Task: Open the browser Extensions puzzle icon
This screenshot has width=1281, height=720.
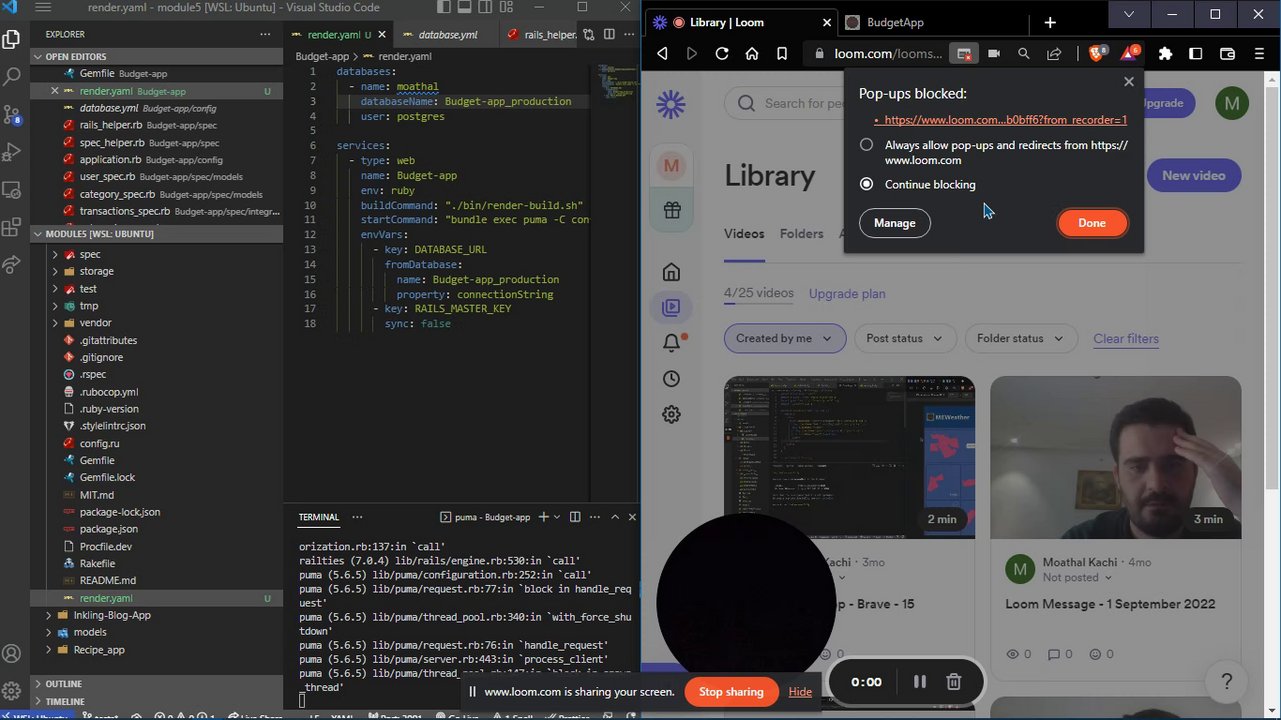Action: tap(1165, 54)
